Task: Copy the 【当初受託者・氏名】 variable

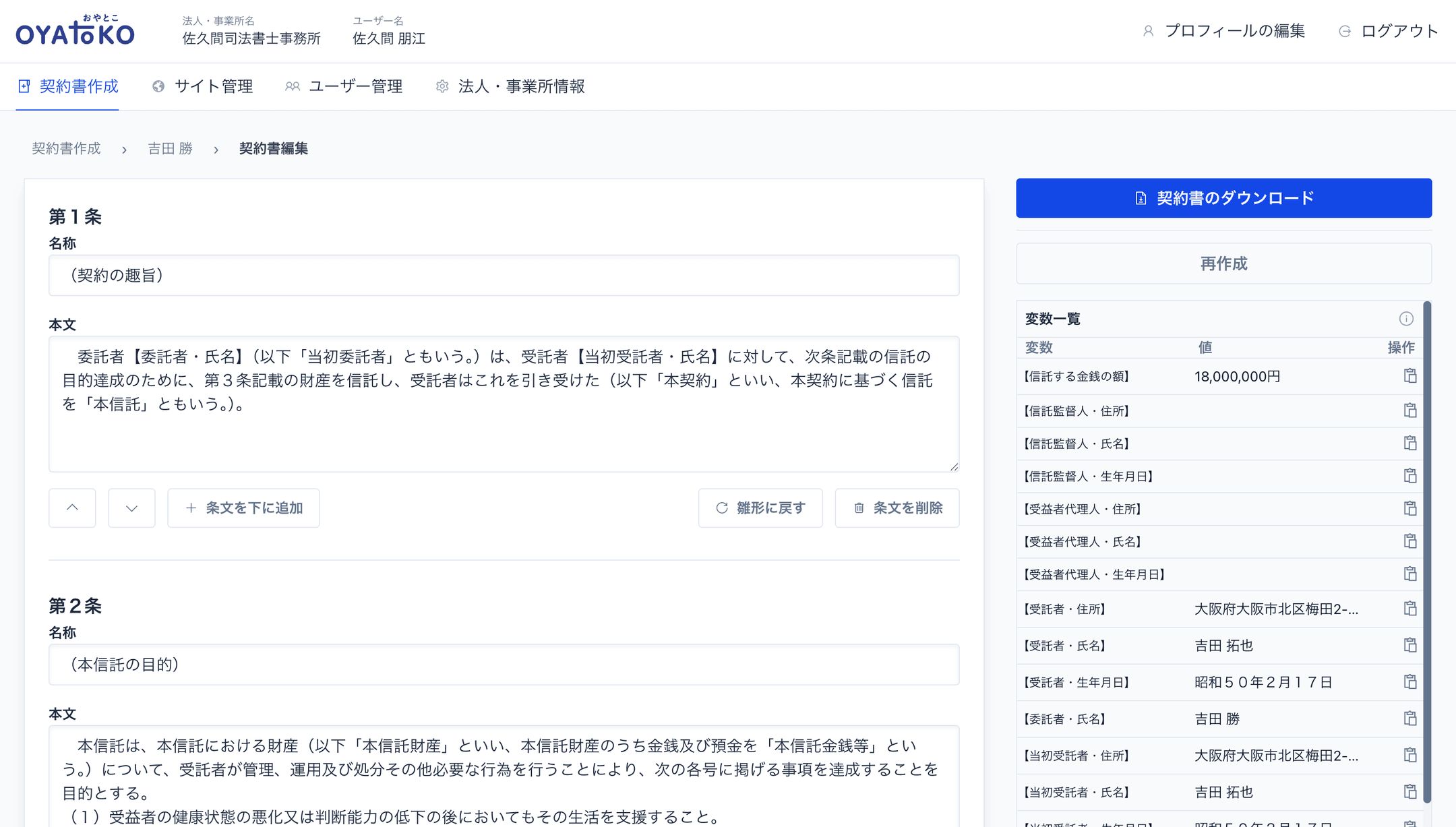Action: [x=1409, y=791]
